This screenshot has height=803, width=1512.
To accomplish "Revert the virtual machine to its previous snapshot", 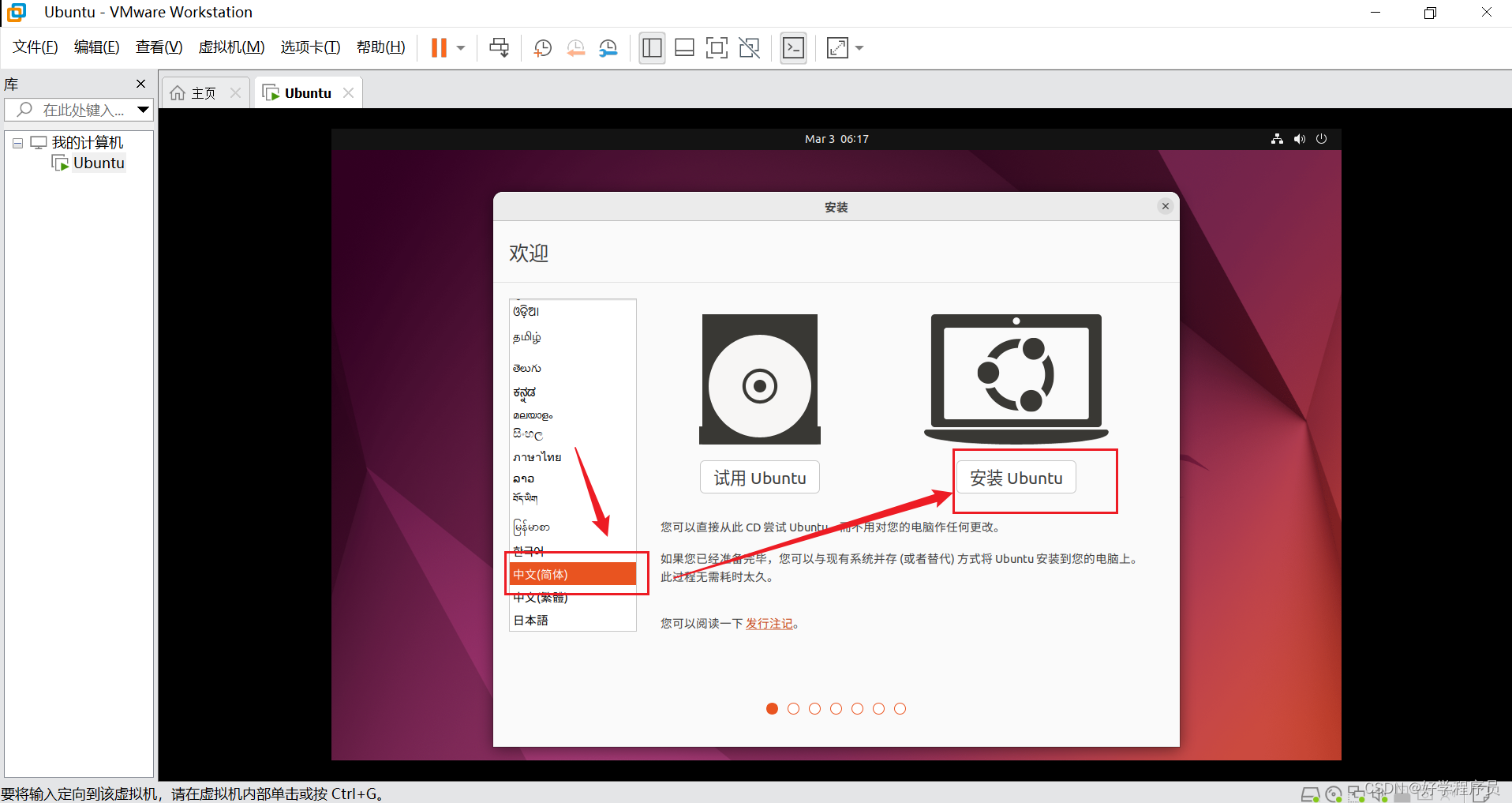I will click(576, 48).
